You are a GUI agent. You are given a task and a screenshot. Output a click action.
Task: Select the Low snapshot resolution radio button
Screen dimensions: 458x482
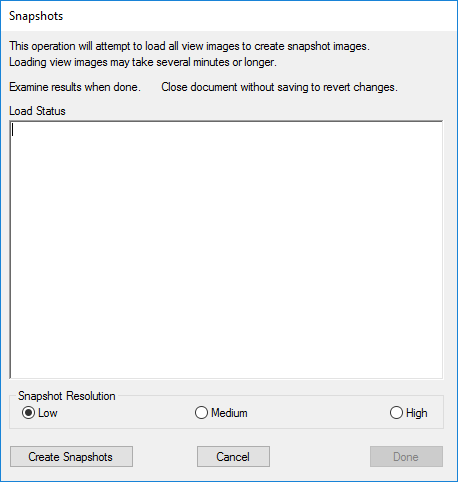coord(28,413)
